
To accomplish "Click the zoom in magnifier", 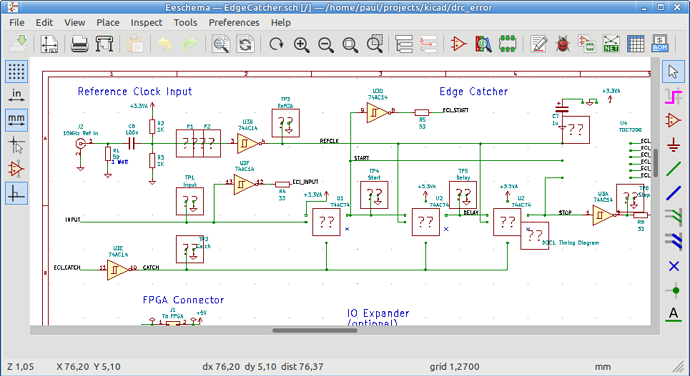I will (x=301, y=44).
